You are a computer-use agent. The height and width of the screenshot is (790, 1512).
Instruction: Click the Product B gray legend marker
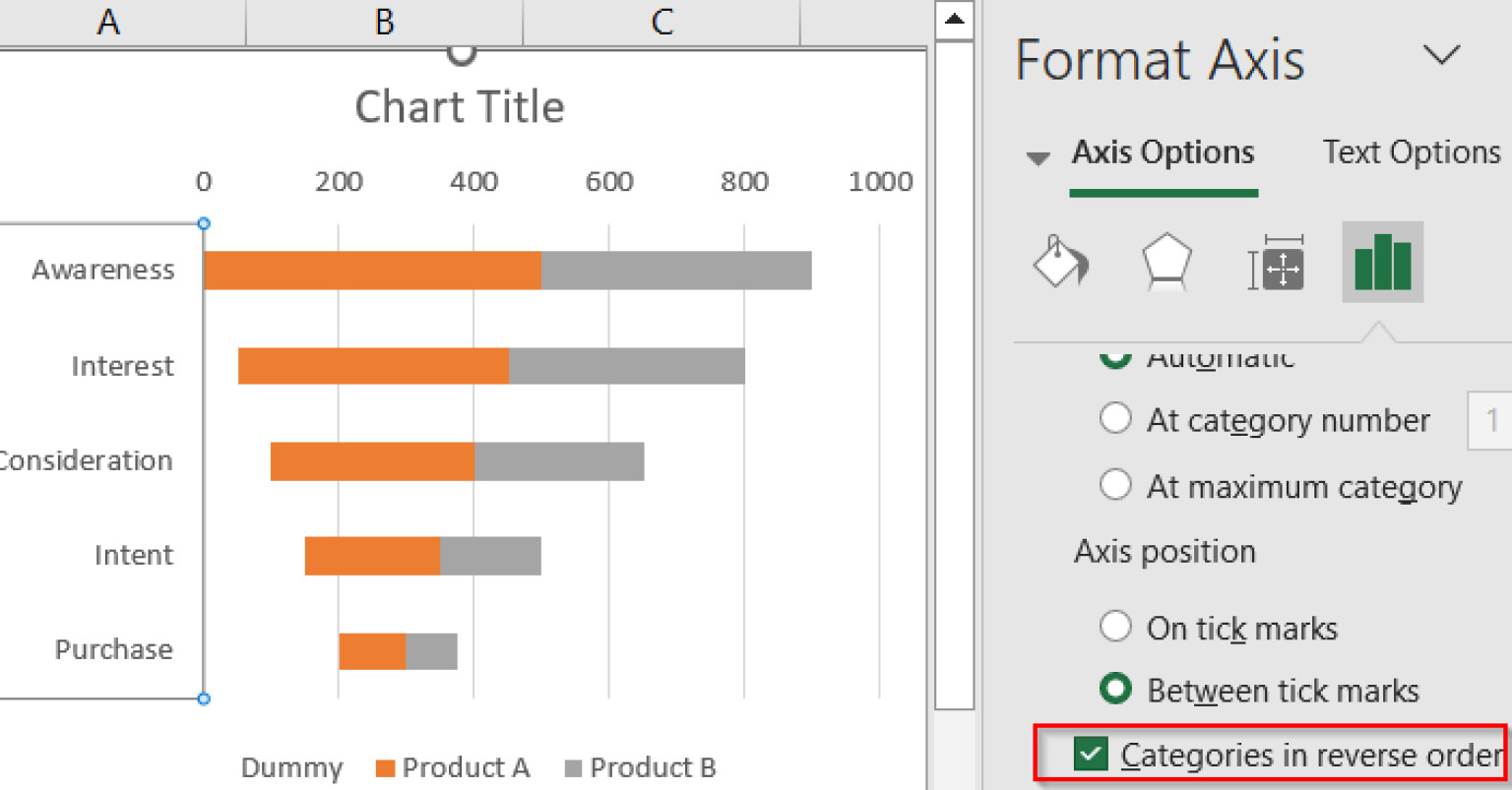(574, 767)
